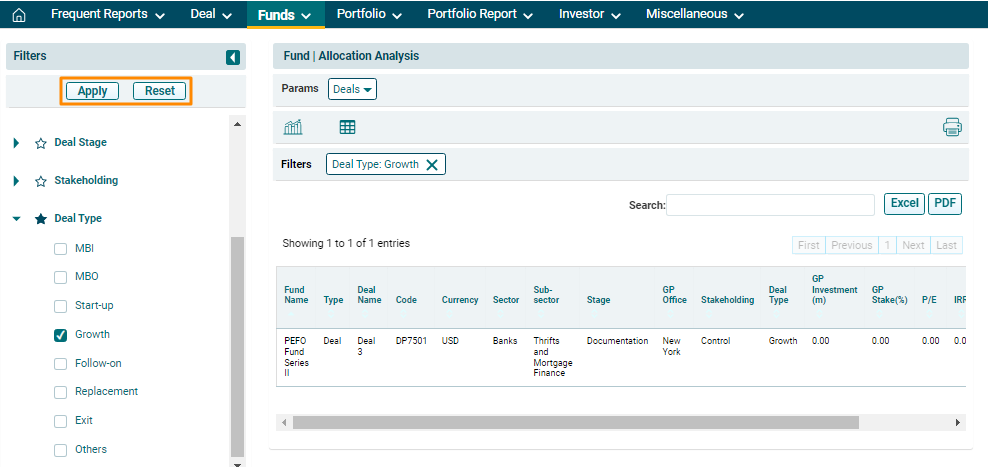Remove the Deal Type: Growth filter chip

point(432,165)
